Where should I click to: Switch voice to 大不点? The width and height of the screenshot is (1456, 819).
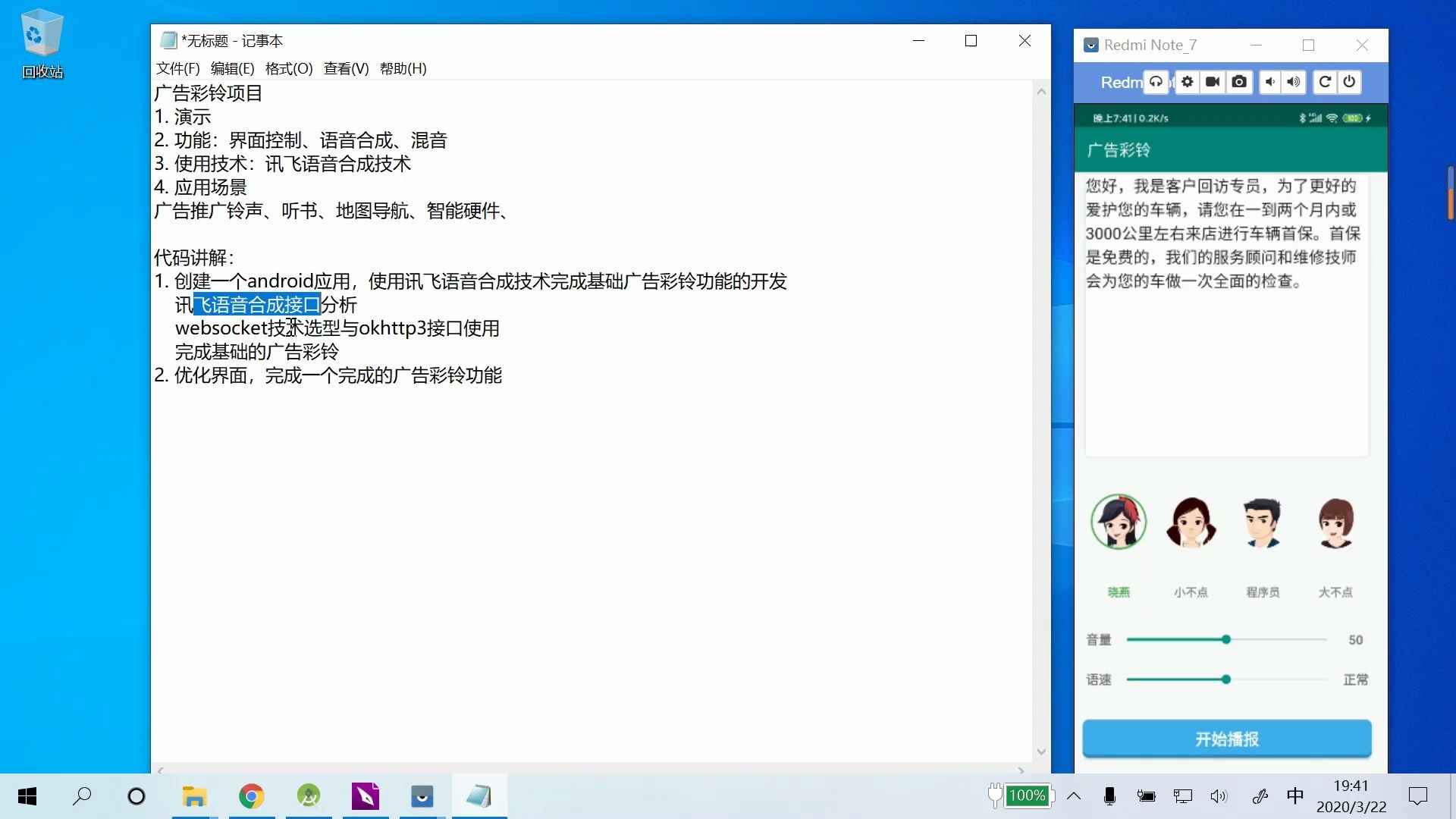(1335, 522)
